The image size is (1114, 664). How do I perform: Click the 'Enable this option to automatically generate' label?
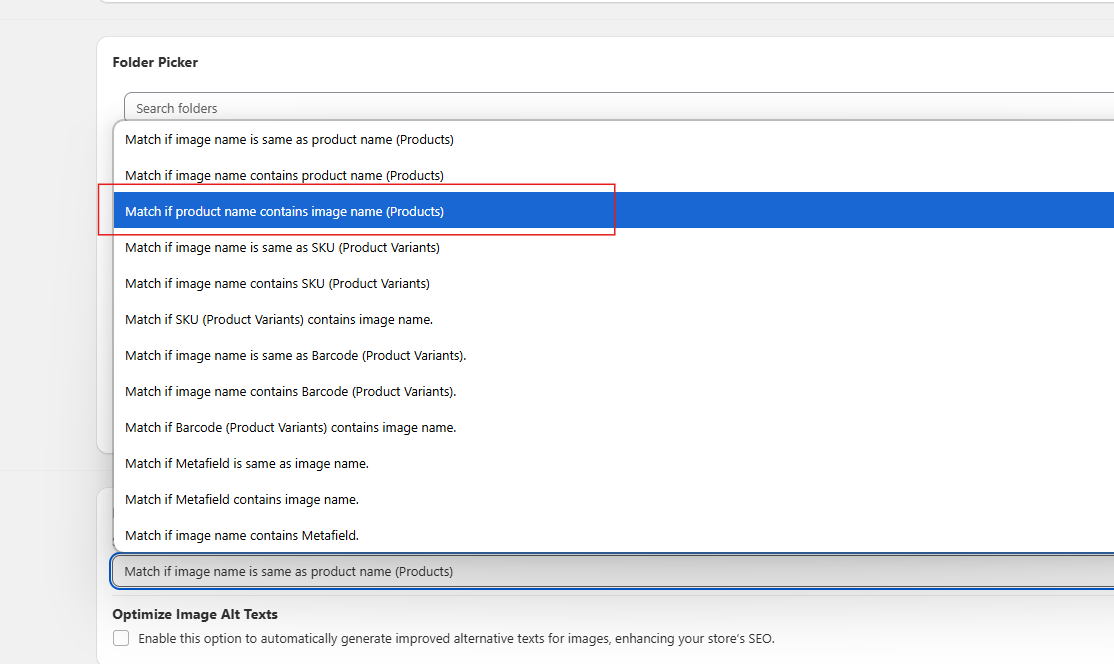[456, 639]
